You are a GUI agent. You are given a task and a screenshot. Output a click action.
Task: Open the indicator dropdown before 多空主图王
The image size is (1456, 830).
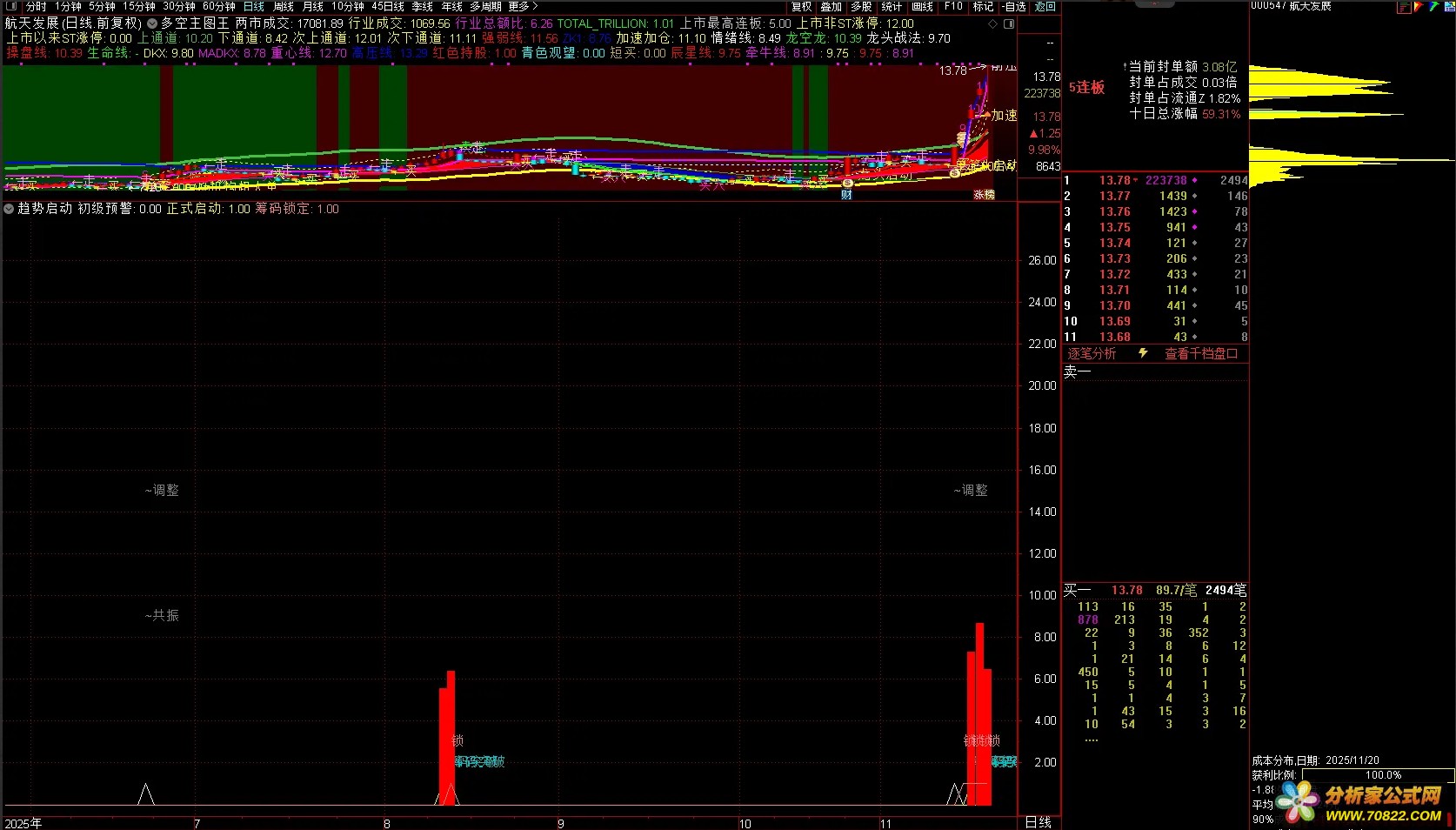pos(152,23)
